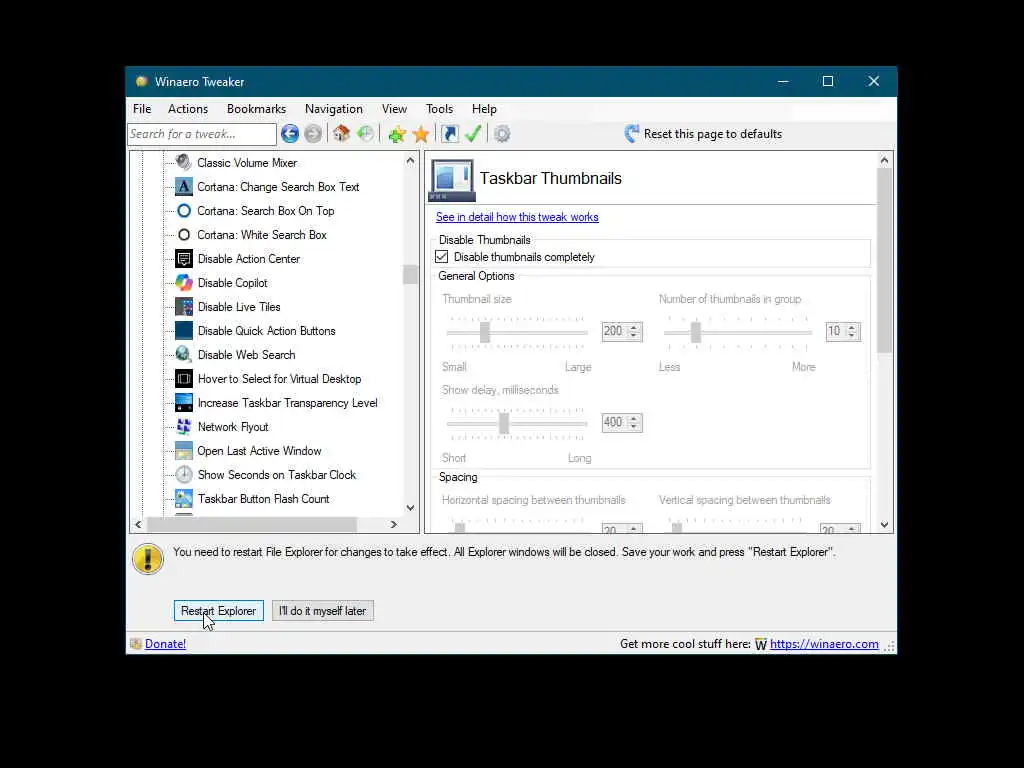Click the Disable Quick Action Buttons icon

point(184,330)
